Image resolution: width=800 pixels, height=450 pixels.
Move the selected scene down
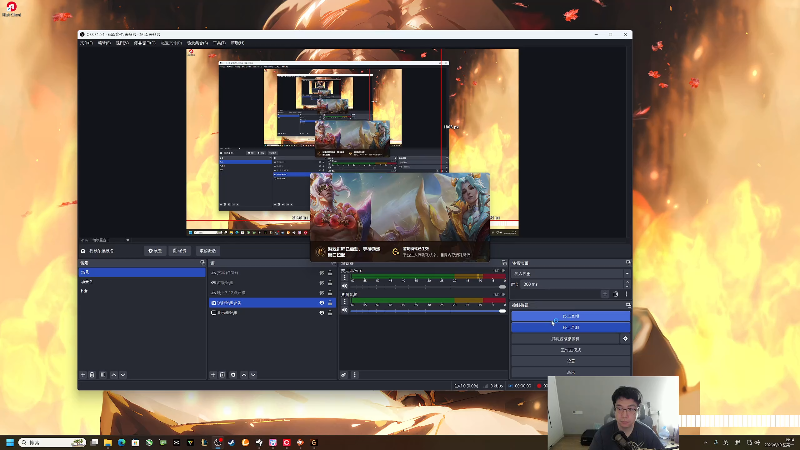pyautogui.click(x=123, y=374)
